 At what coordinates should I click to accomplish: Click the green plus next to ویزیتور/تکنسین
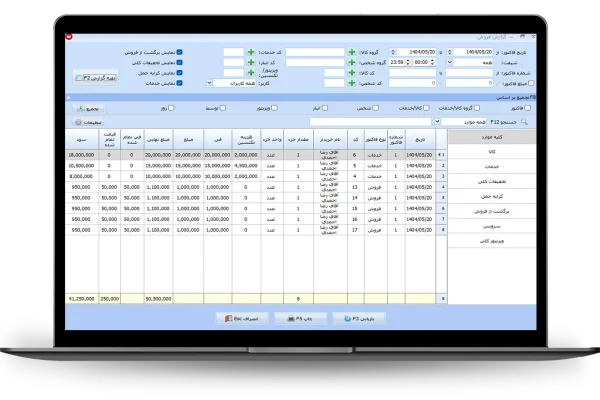251,73
